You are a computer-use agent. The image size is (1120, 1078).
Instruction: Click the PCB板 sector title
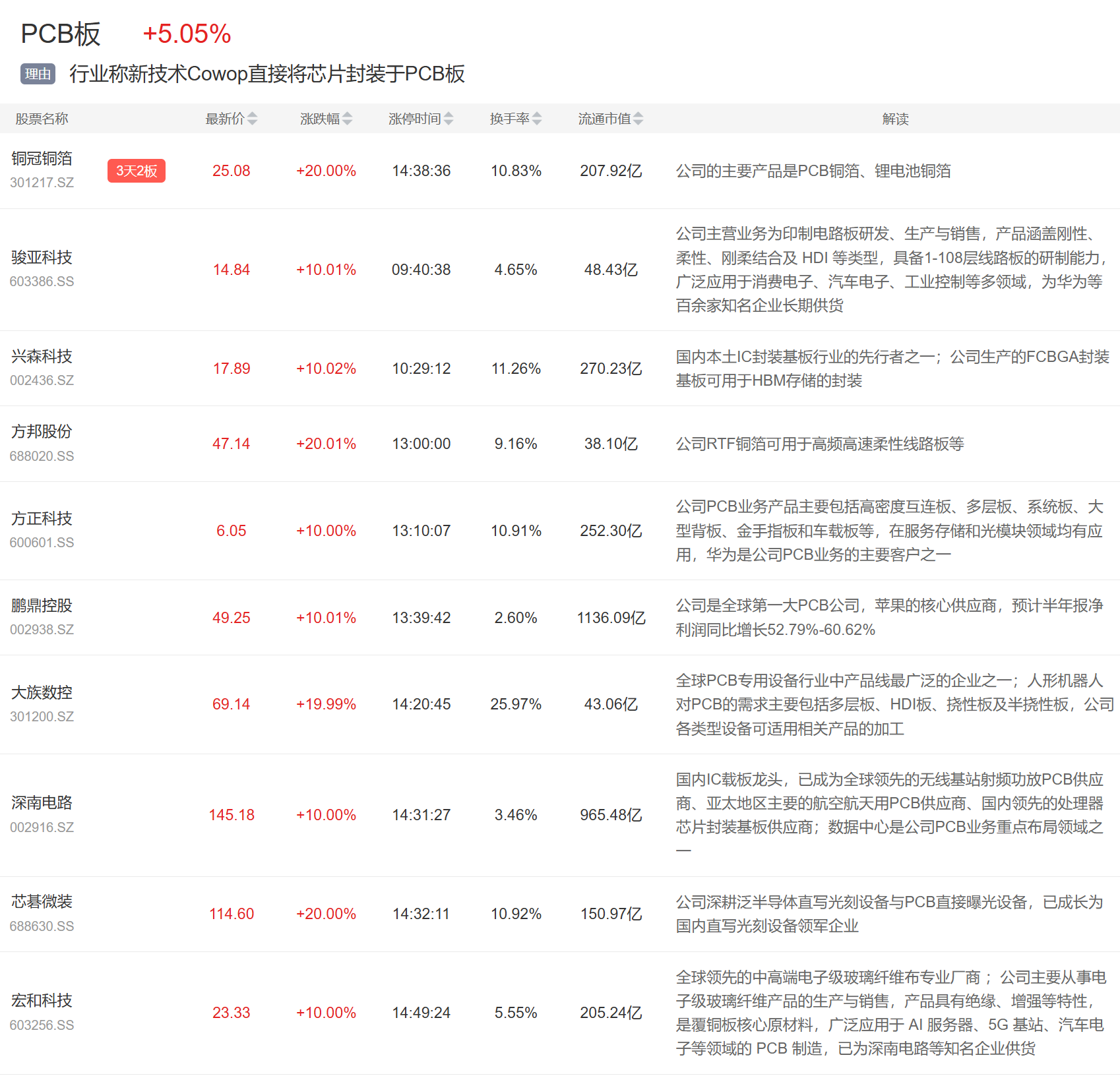pyautogui.click(x=61, y=34)
